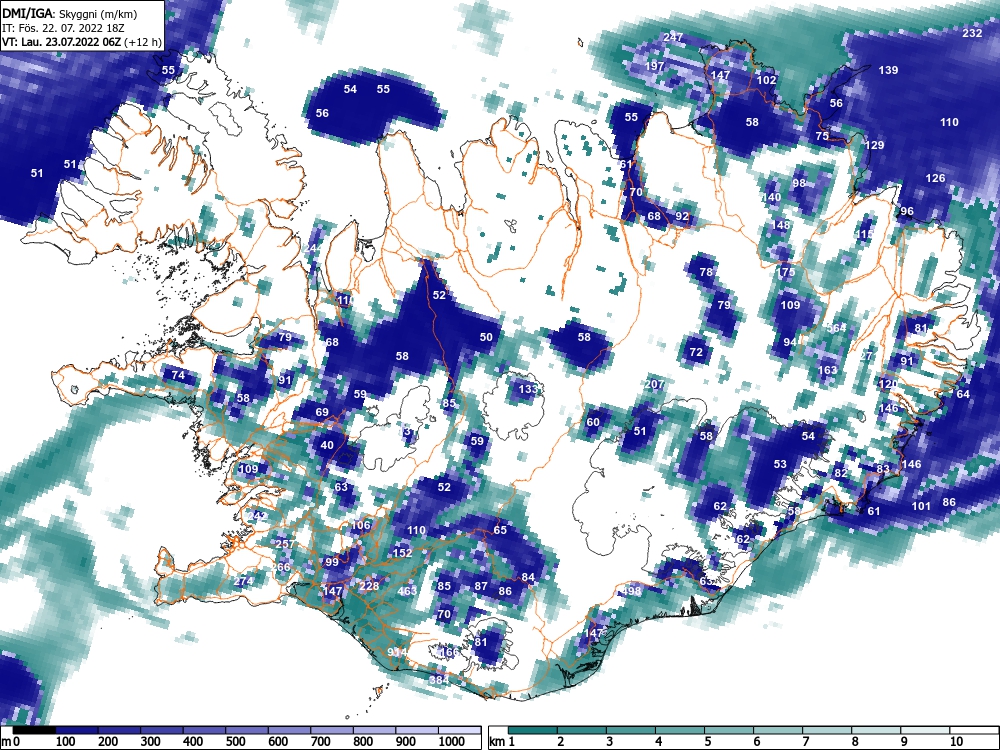Click the visibility value 82 on the map
The height and width of the screenshot is (750, 1000).
coord(841,473)
